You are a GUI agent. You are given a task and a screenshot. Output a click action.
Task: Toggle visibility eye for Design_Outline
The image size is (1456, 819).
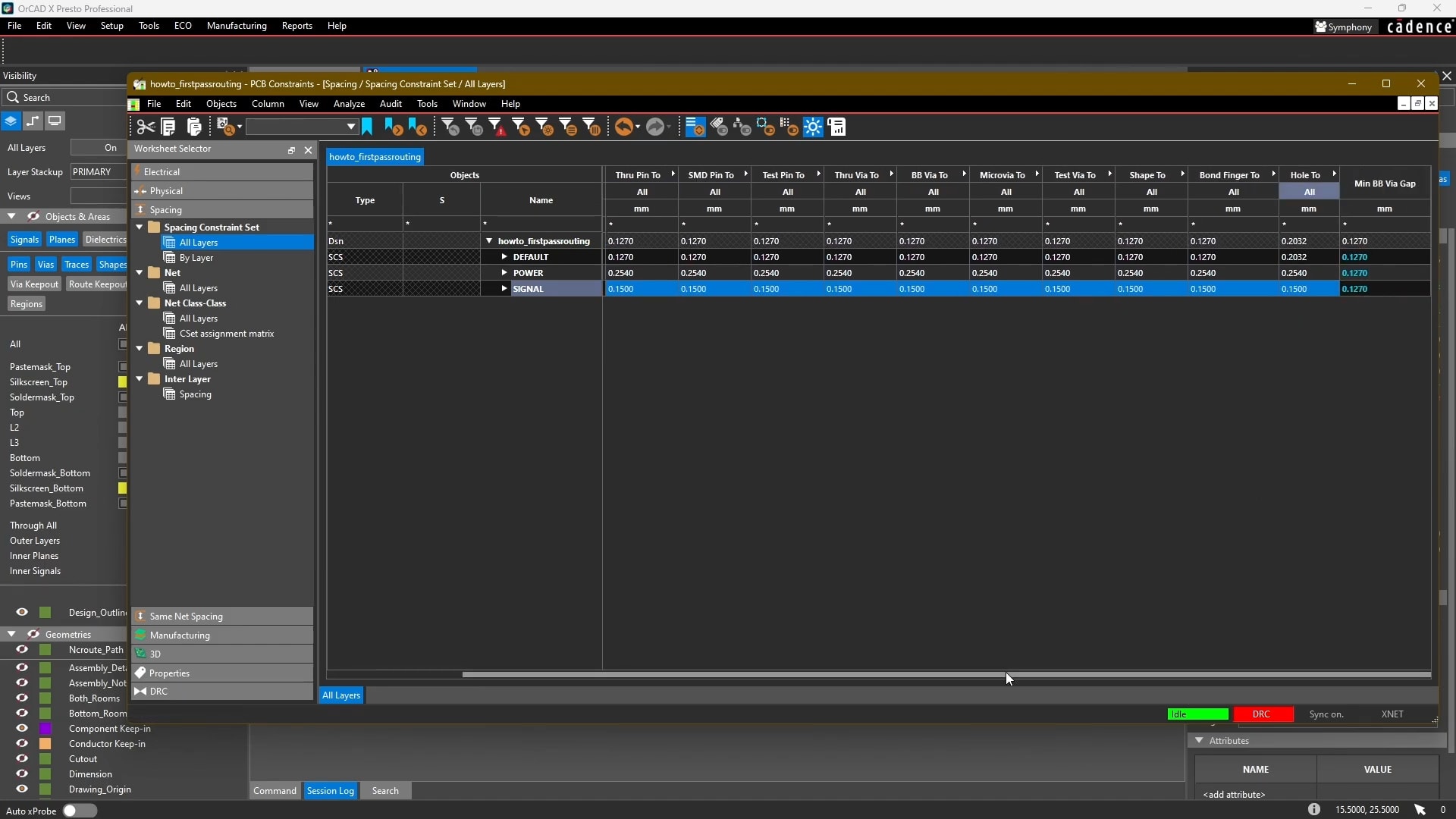[22, 612]
